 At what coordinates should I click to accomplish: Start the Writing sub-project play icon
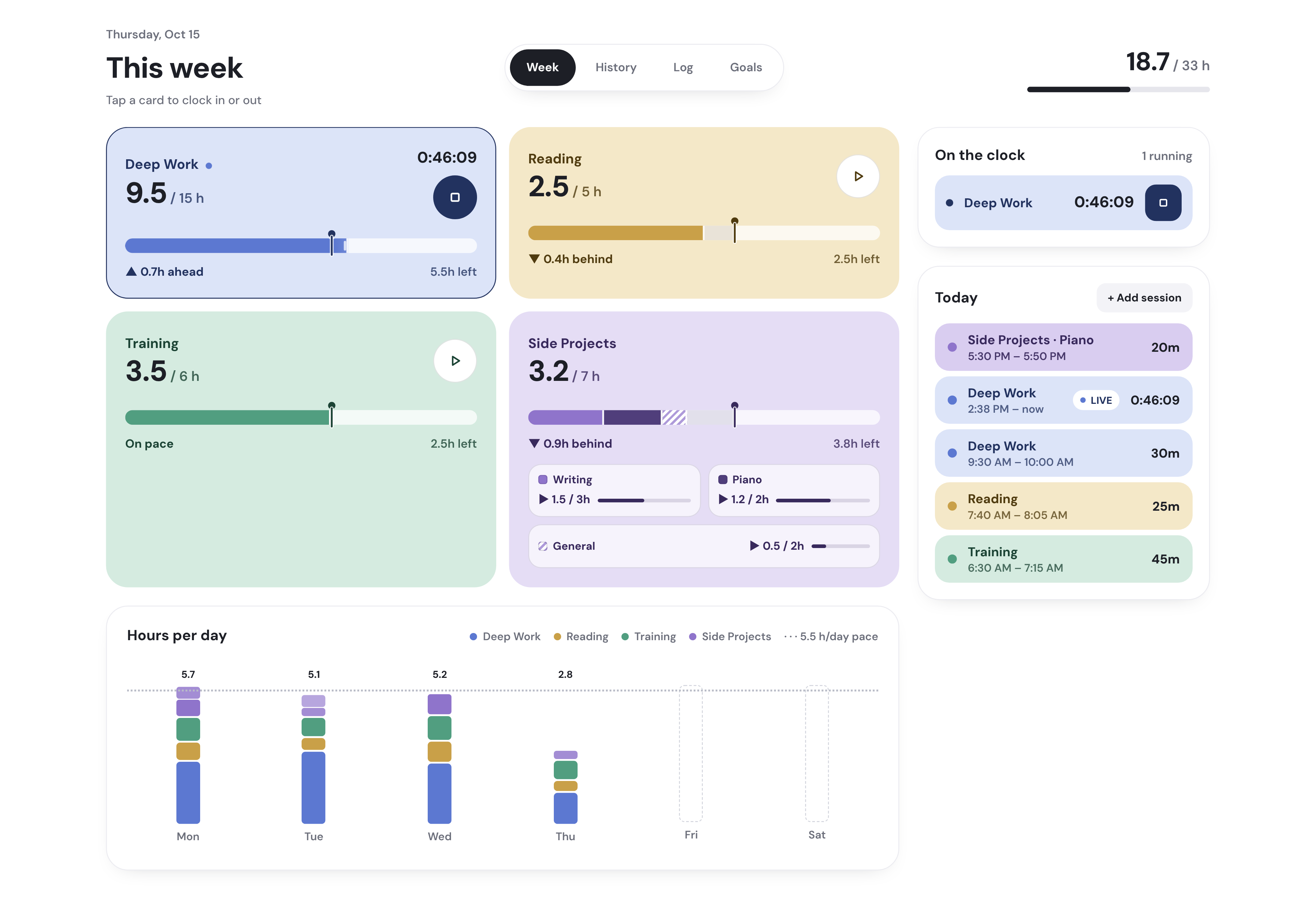coord(544,499)
